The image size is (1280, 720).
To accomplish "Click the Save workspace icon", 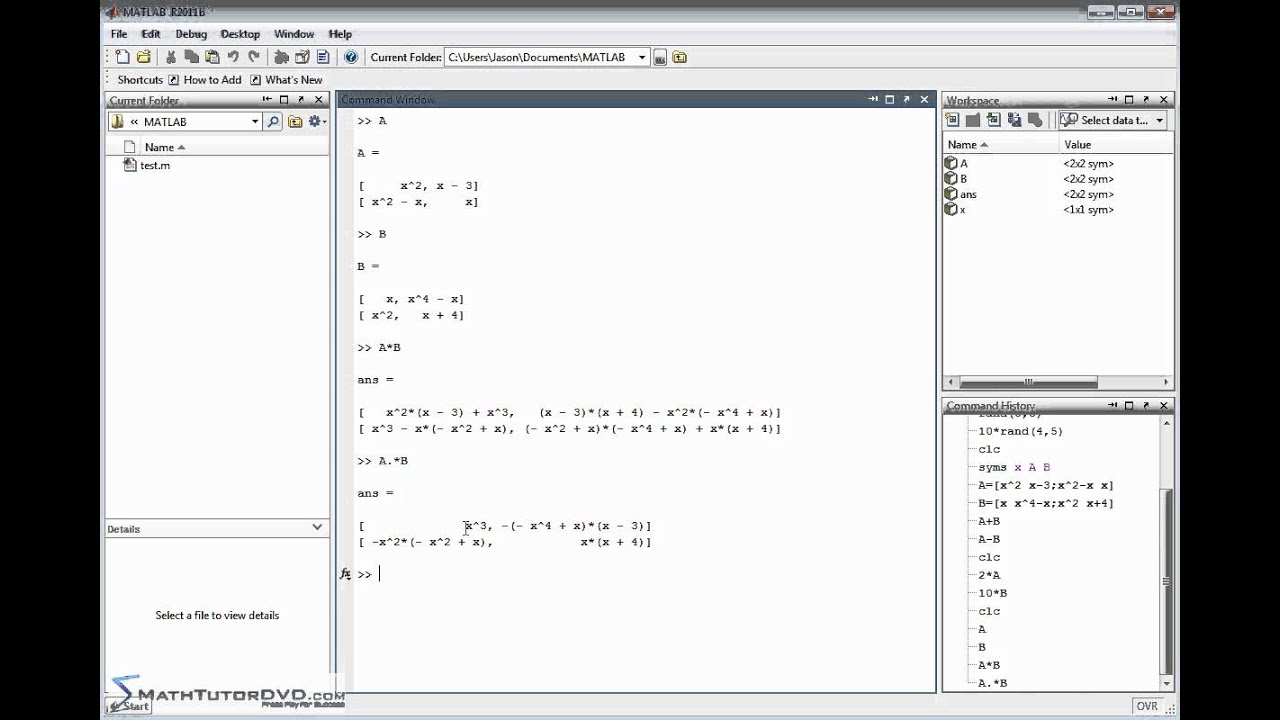I will (x=1014, y=120).
